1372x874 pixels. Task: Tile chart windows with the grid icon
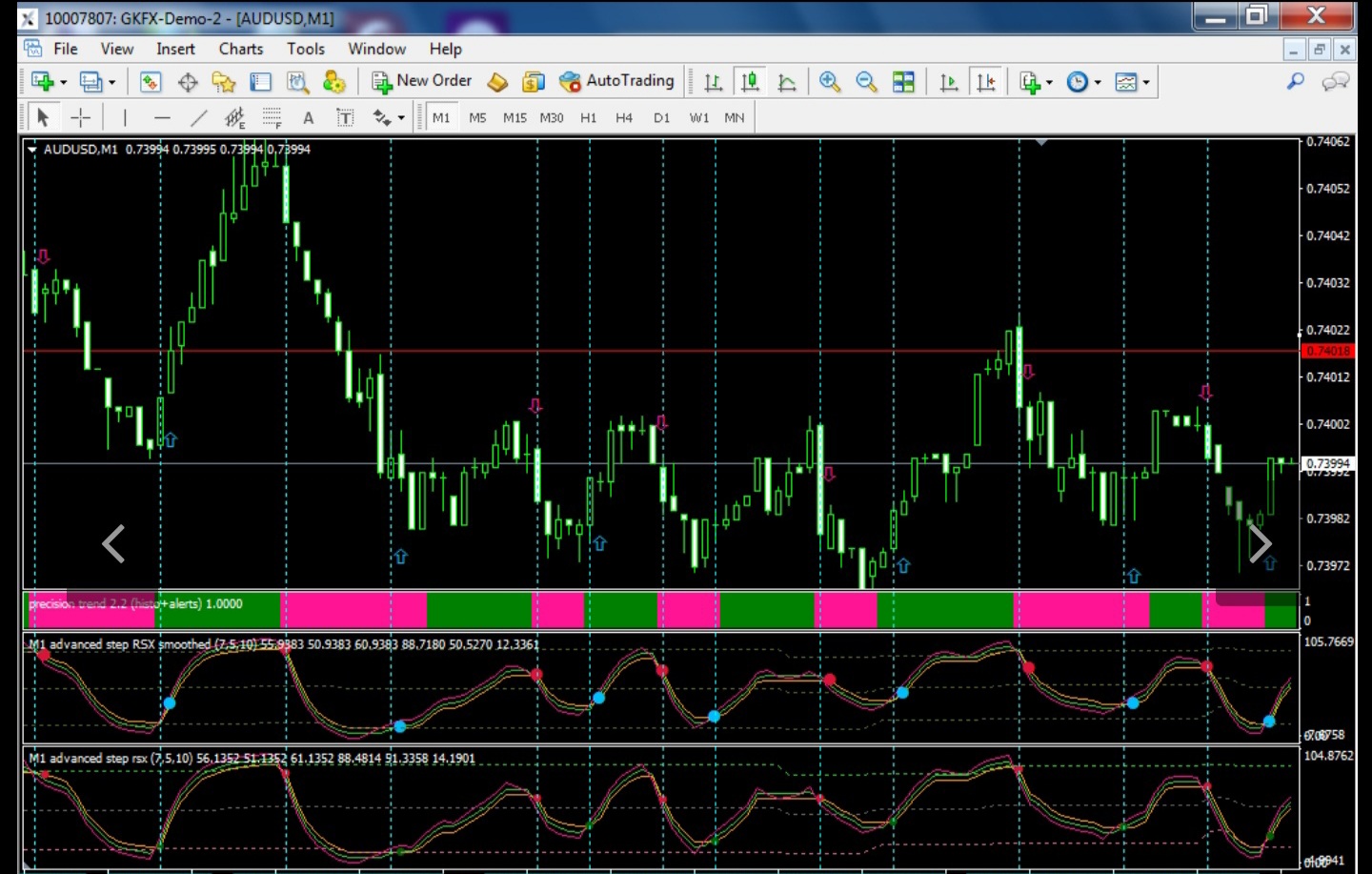click(x=903, y=82)
